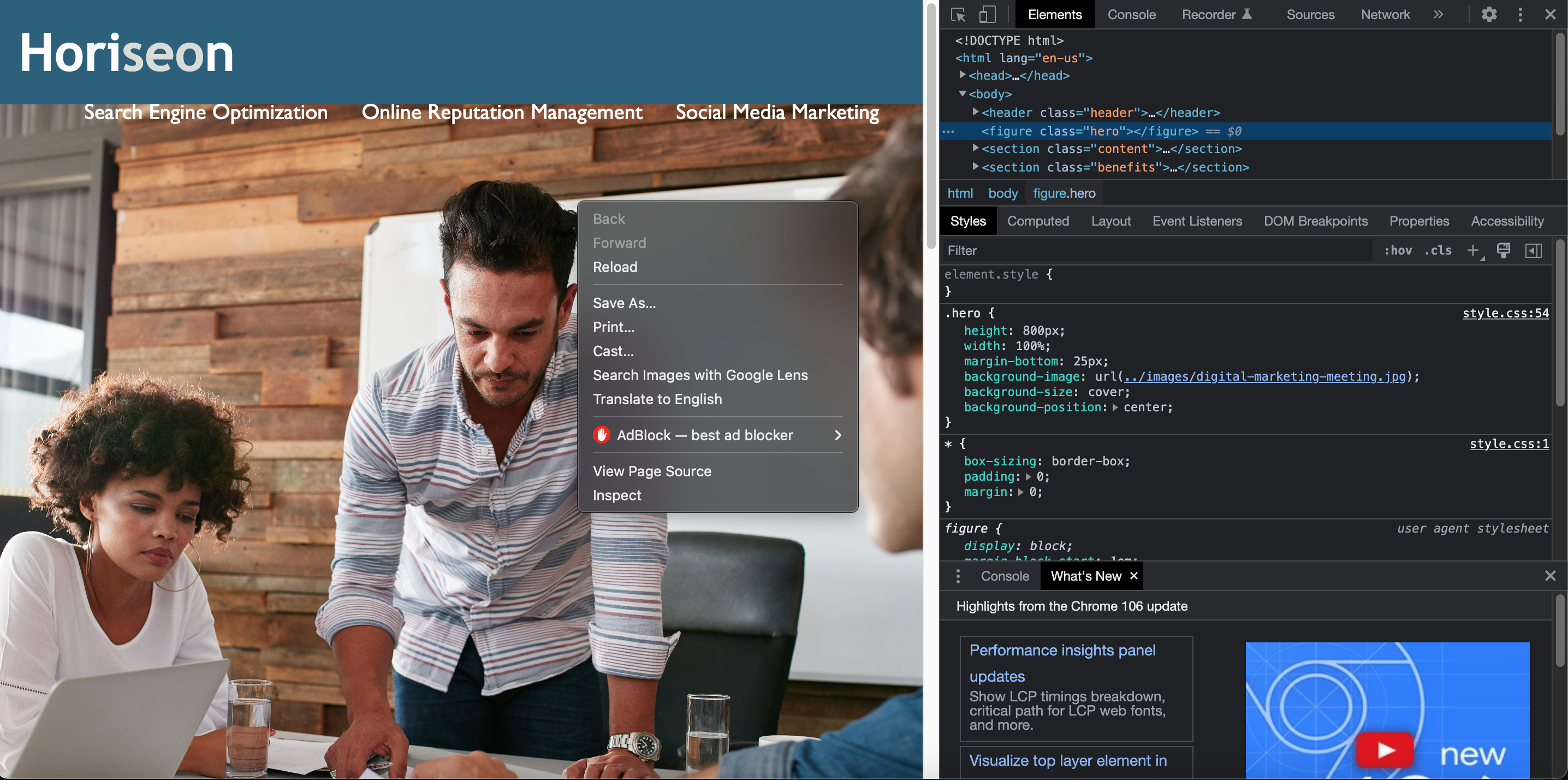Play the What's New YouTube video
Screen dimensions: 1568x780
(1385, 749)
